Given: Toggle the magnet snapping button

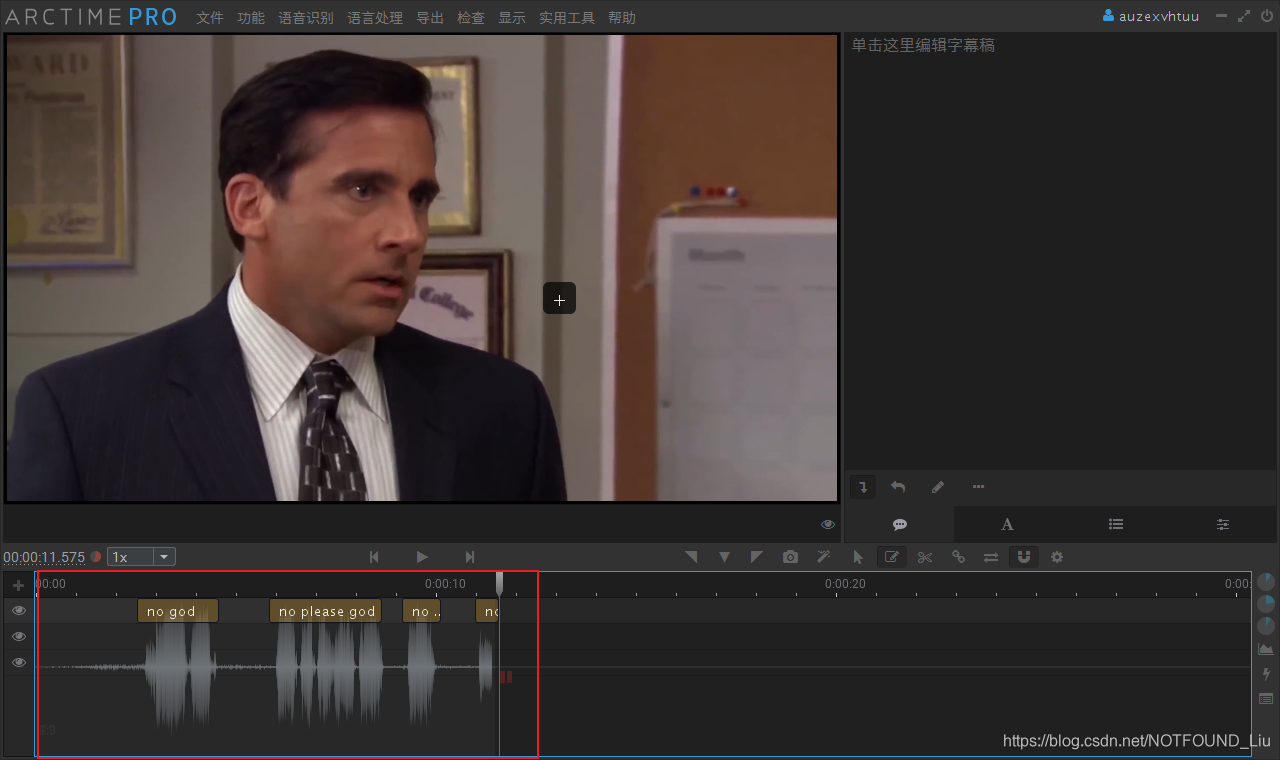Looking at the screenshot, I should click(x=1024, y=557).
